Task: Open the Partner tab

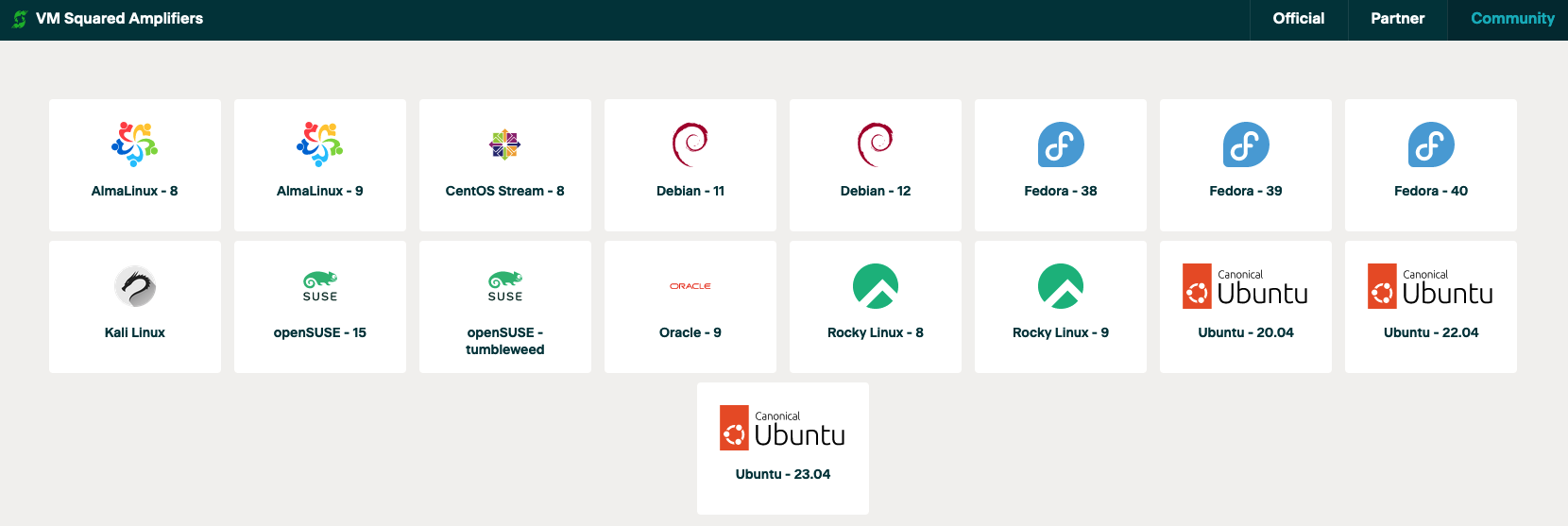Action: coord(1397,19)
